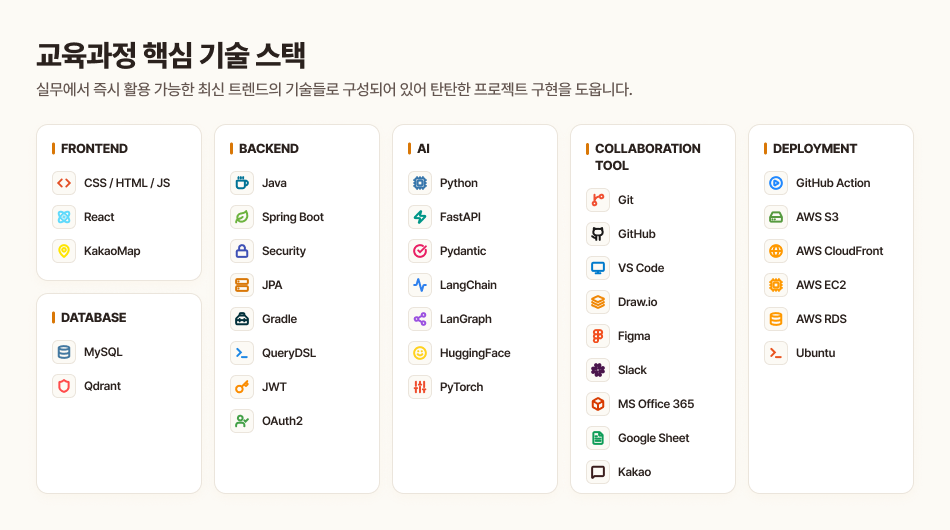Click the JPA server icon
950x530 pixels.
(242, 285)
